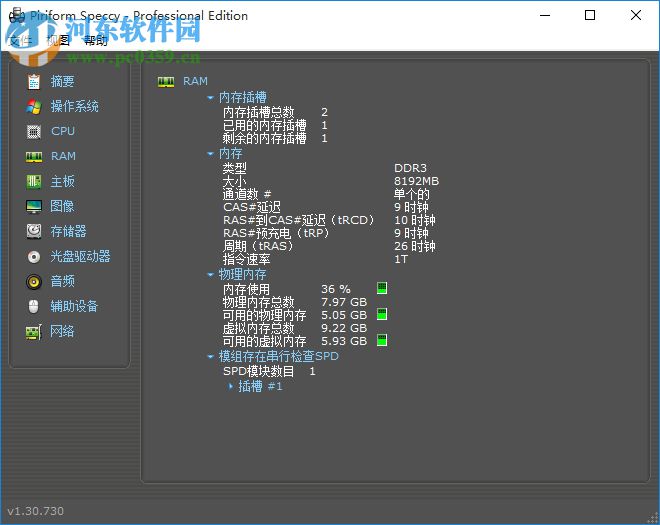Open the 摘要 summary clipboard icon
The image size is (660, 525).
[34, 82]
